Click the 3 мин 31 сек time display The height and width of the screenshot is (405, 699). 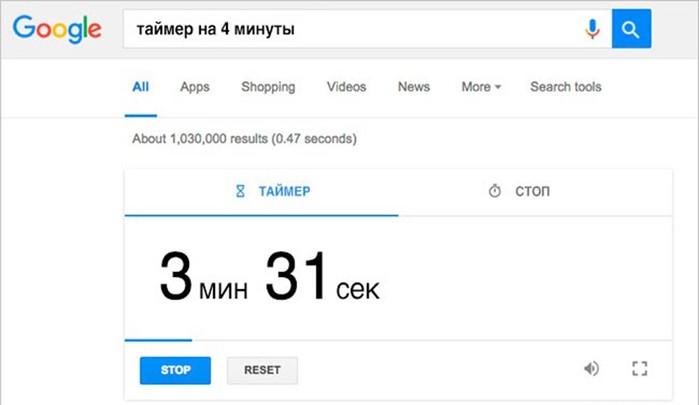269,277
